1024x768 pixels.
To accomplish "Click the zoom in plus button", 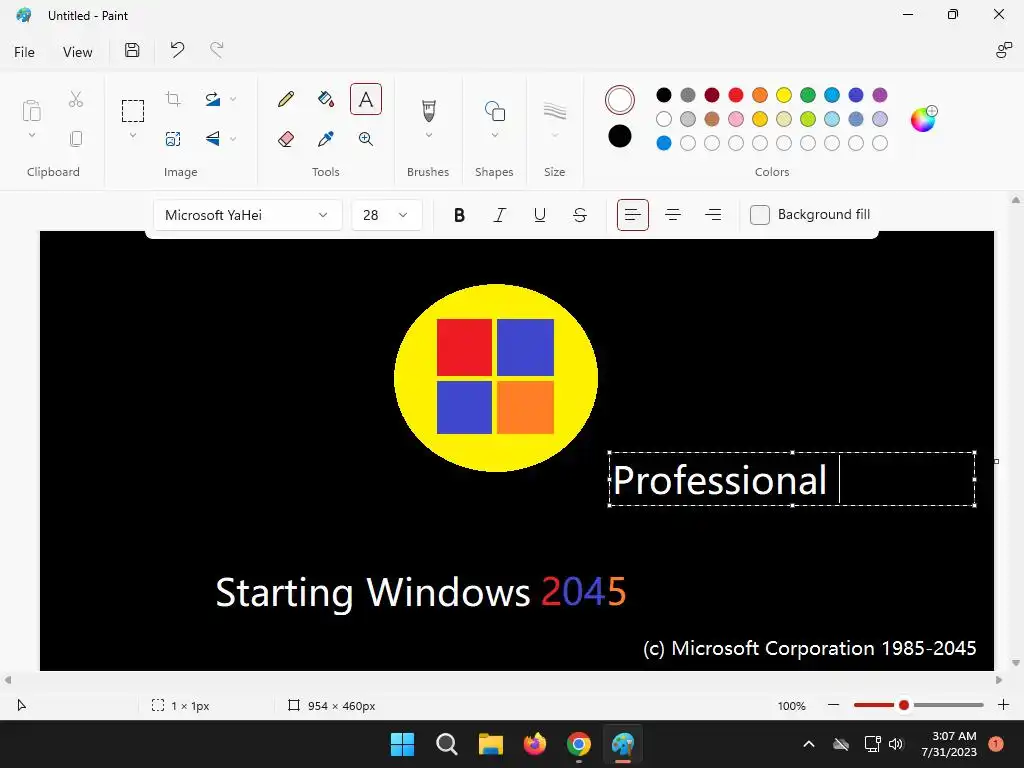I will (1004, 705).
